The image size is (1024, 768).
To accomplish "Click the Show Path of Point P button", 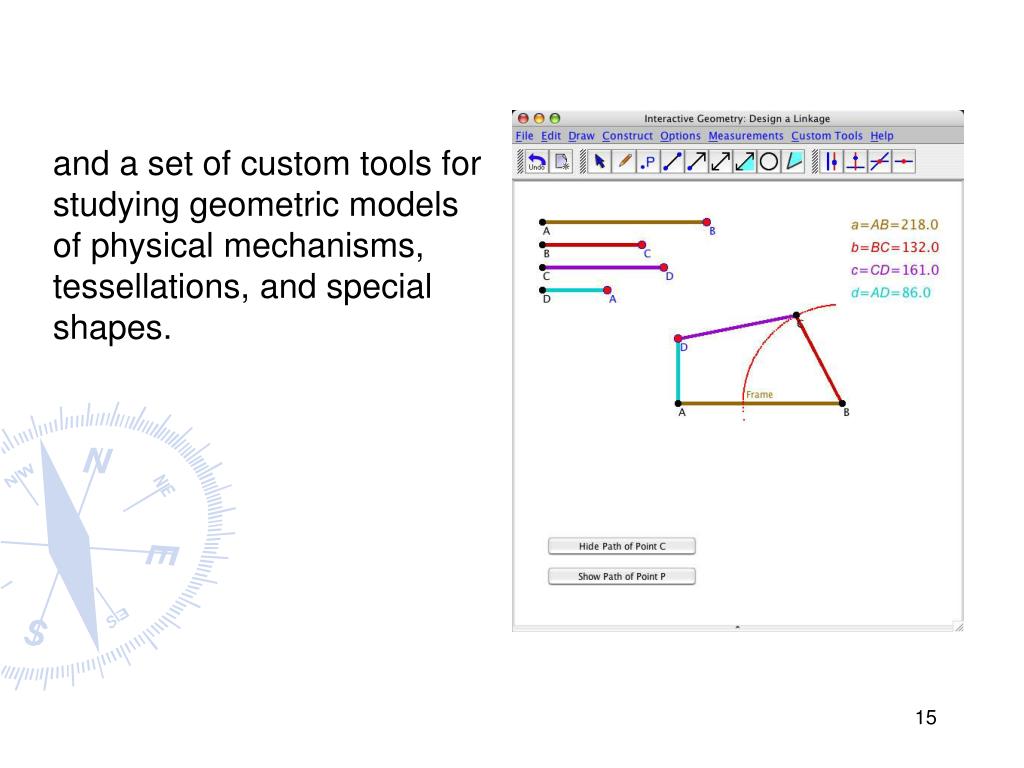I will point(622,576).
